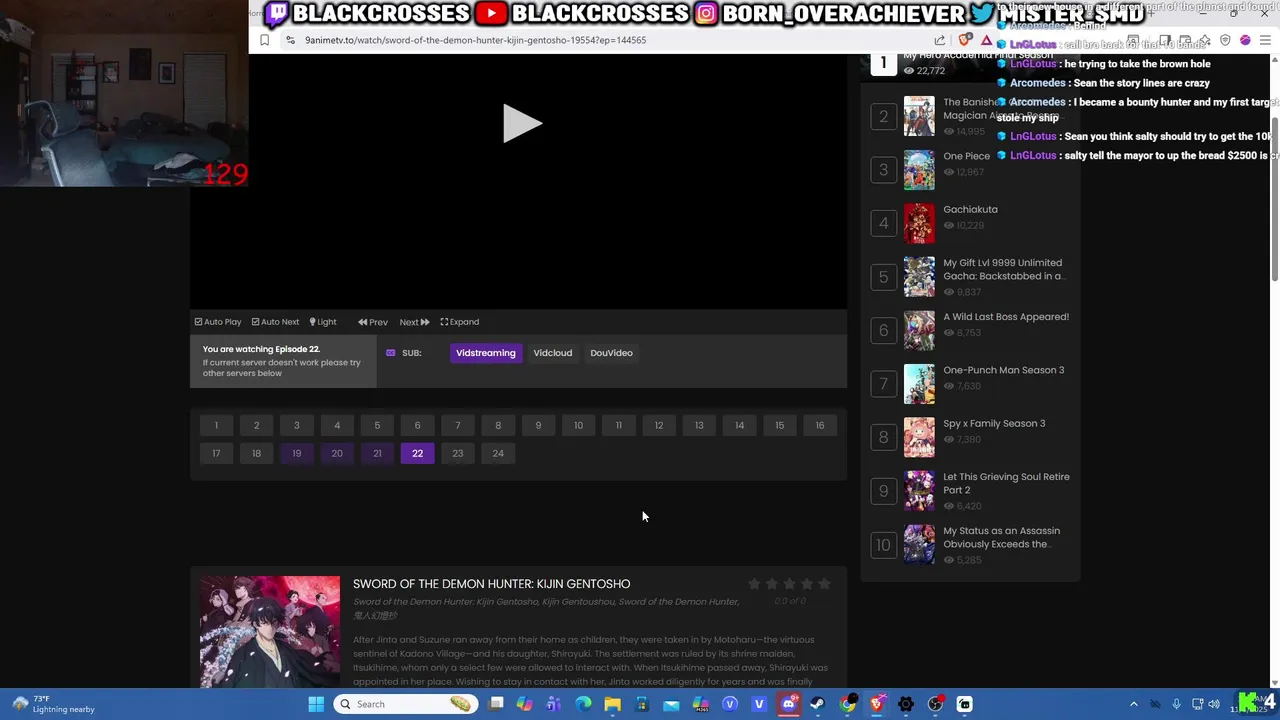Click the Gachiakuta thumbnail image
Screen dimensions: 1280x720
click(x=919, y=223)
